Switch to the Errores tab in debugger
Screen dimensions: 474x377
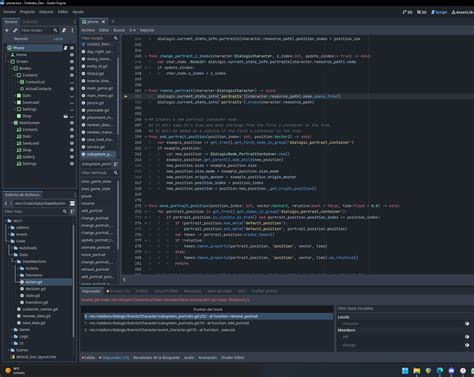[x=119, y=291]
